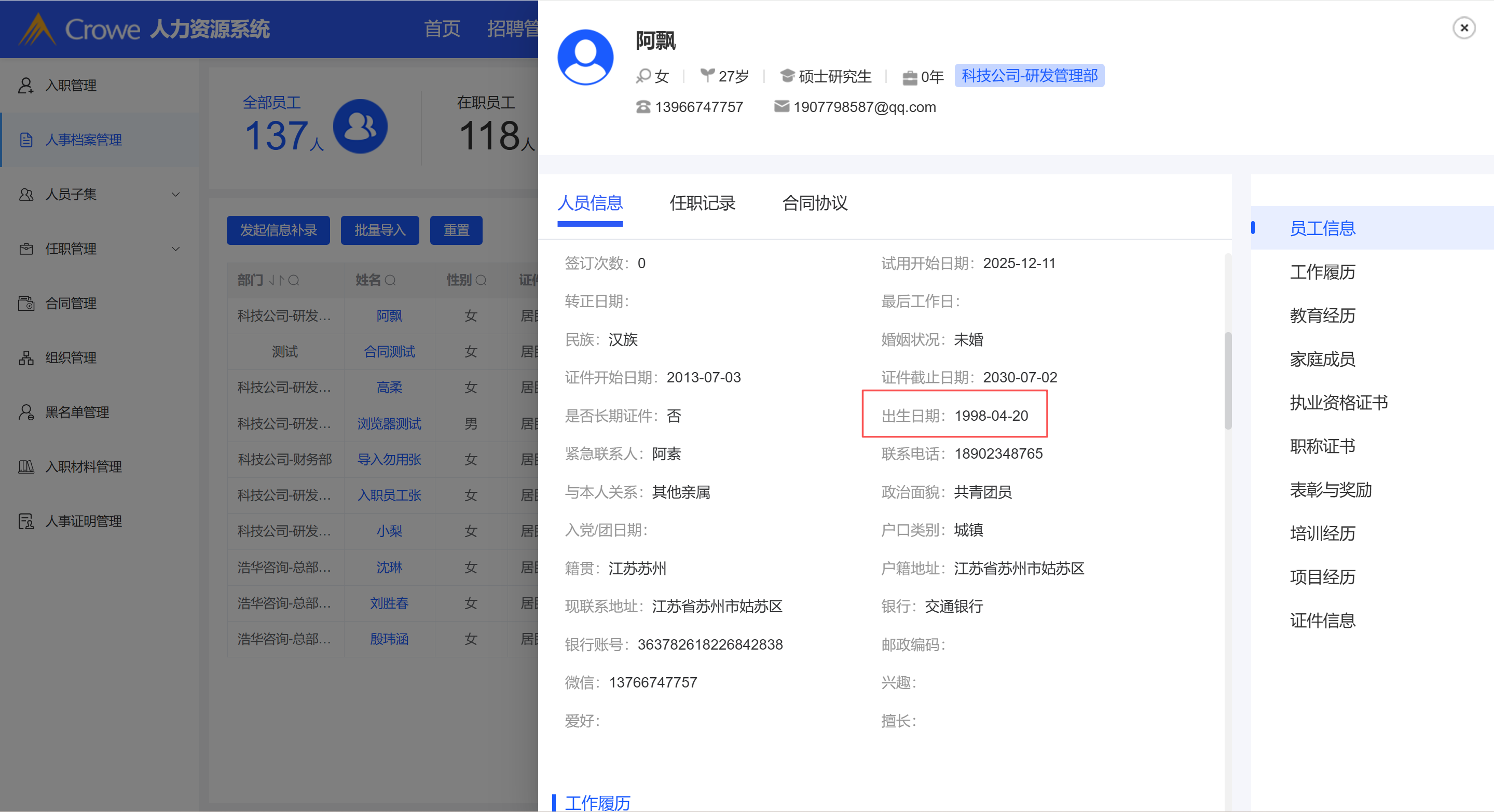The width and height of the screenshot is (1494, 812).
Task: Jump to 教育经历 section in anchor list
Action: tap(1322, 315)
